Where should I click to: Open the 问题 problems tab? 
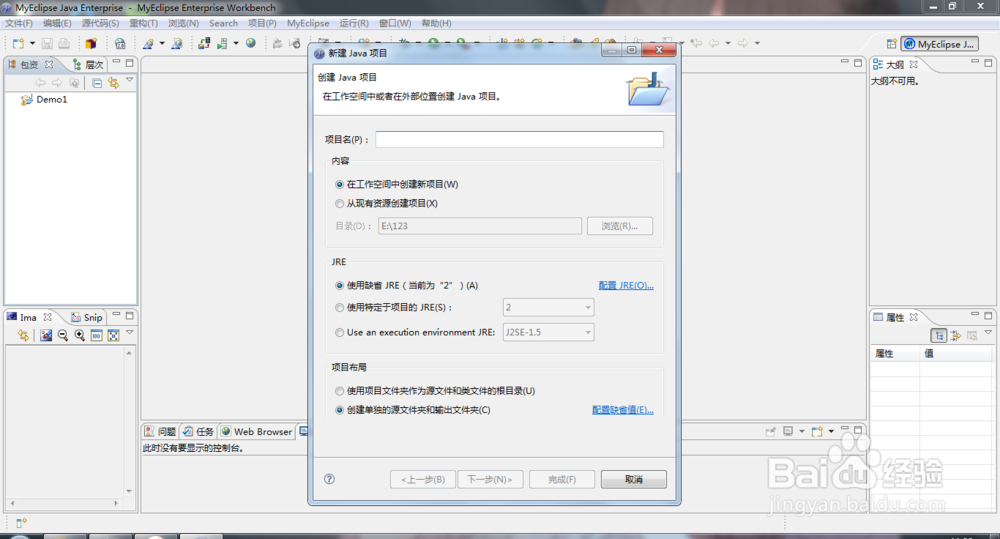point(161,431)
